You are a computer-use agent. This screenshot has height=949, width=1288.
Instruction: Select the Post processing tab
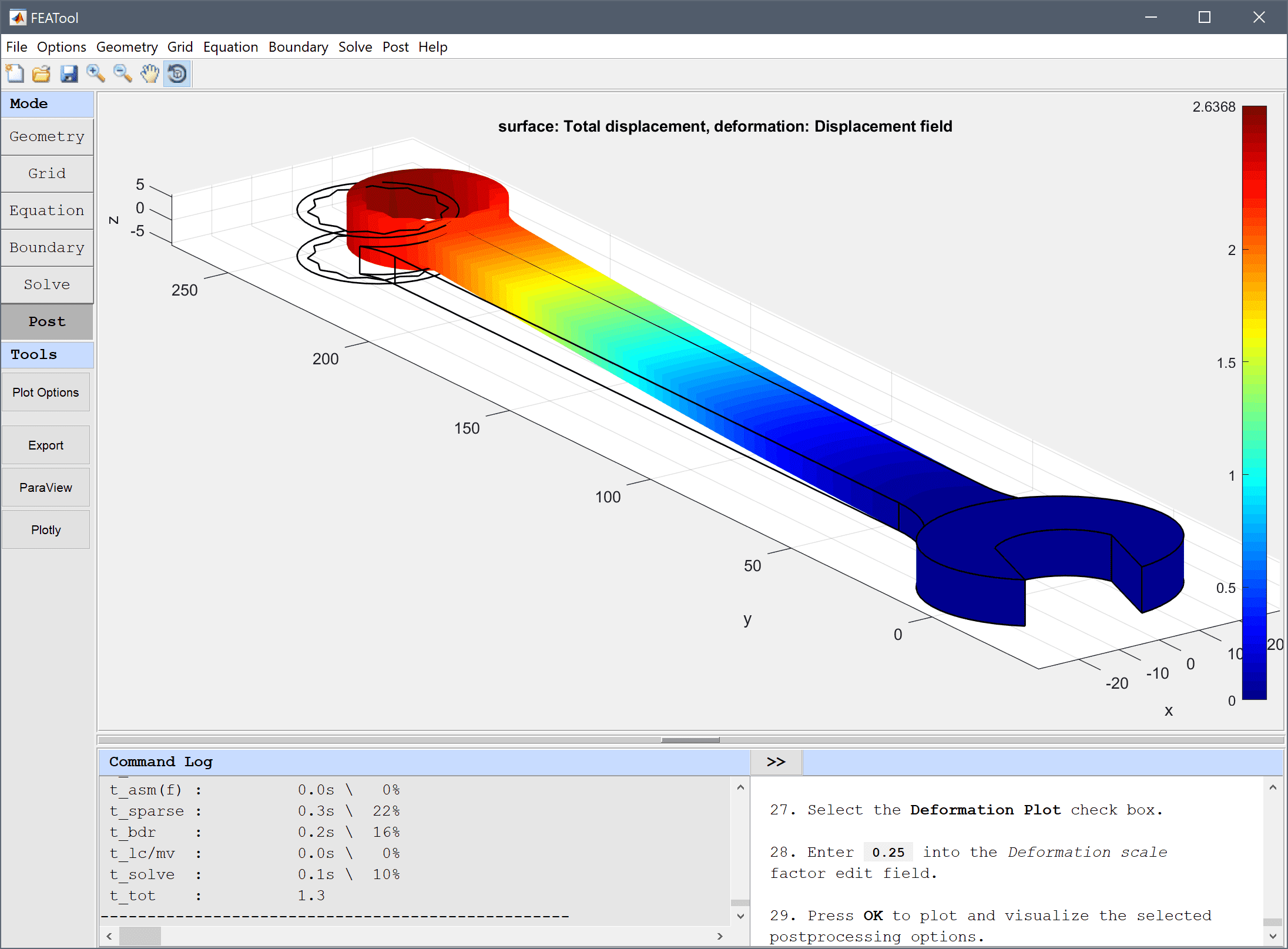point(47,321)
